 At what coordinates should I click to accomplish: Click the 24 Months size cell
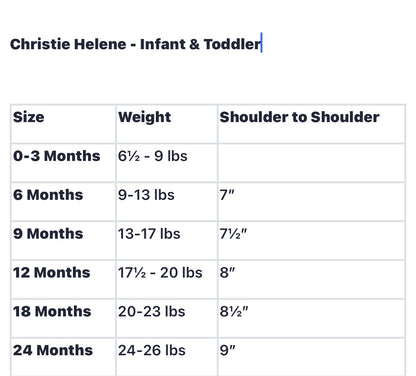coord(63,357)
